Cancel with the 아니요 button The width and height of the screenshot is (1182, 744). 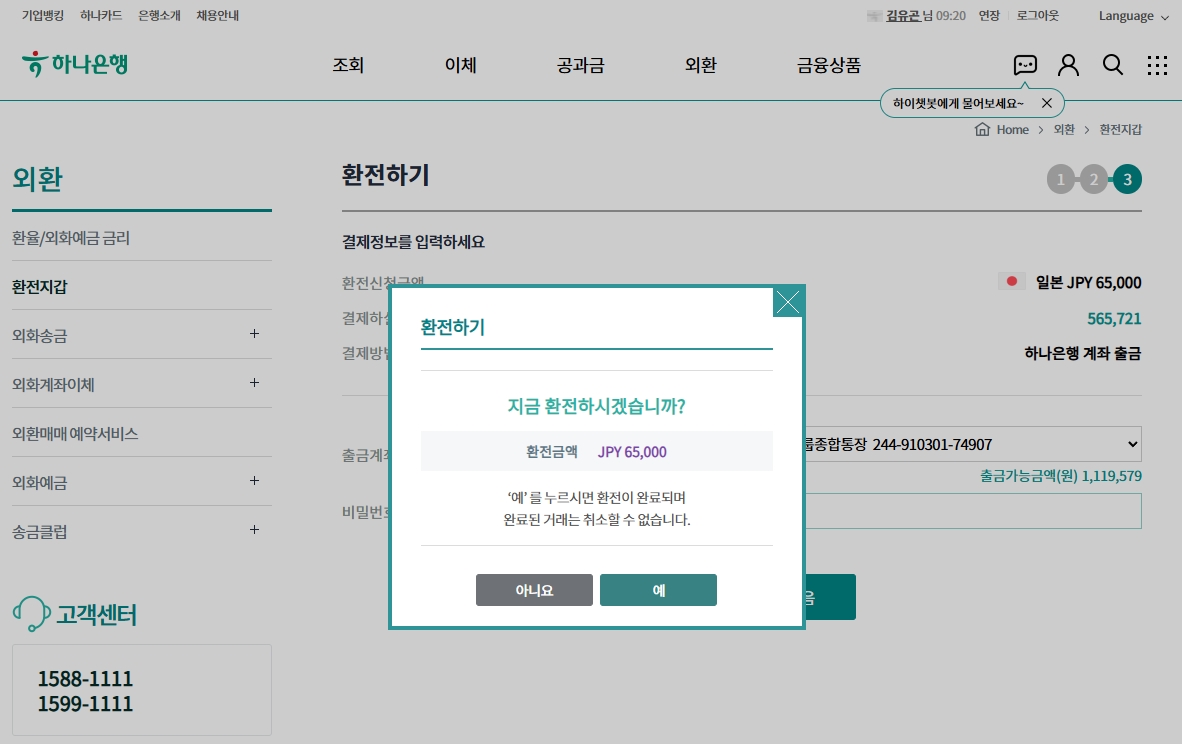tap(534, 590)
